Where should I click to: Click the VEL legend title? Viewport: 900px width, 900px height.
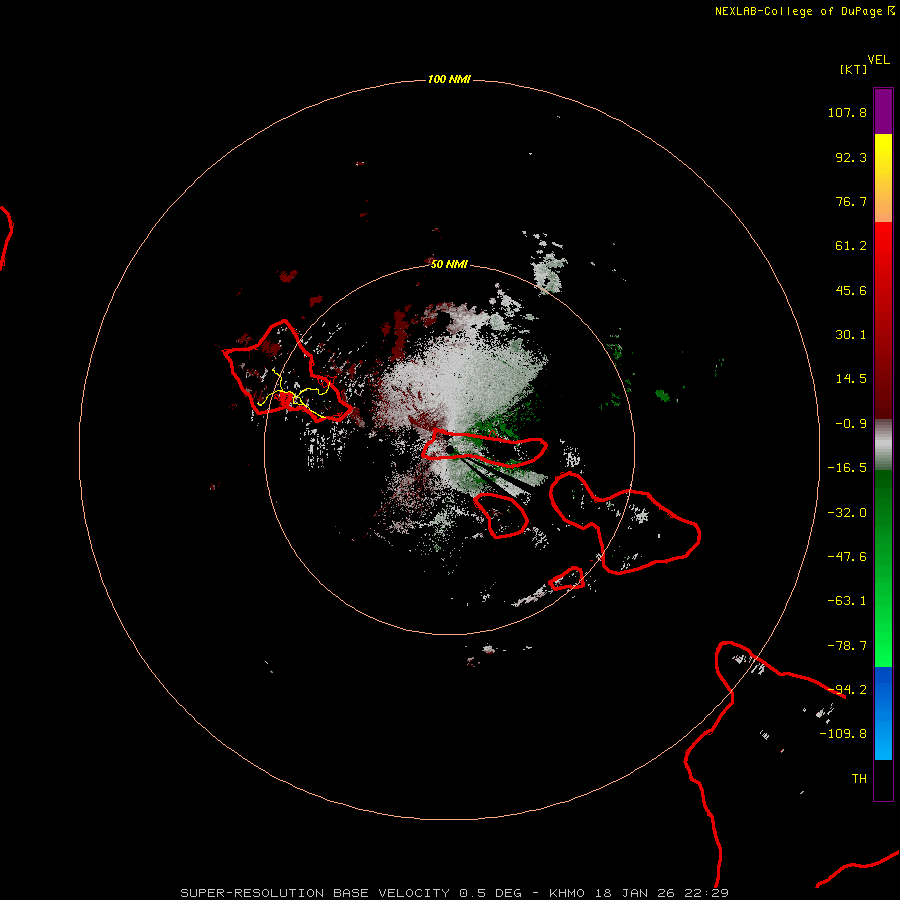[x=878, y=60]
